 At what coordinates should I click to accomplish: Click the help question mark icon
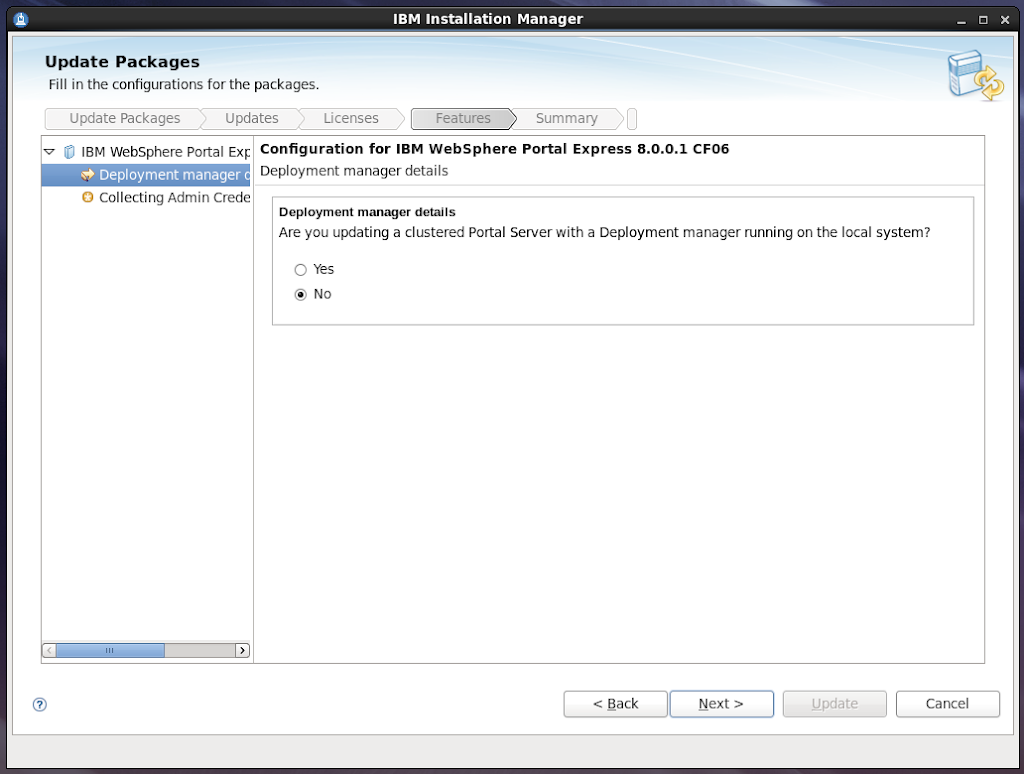40,704
